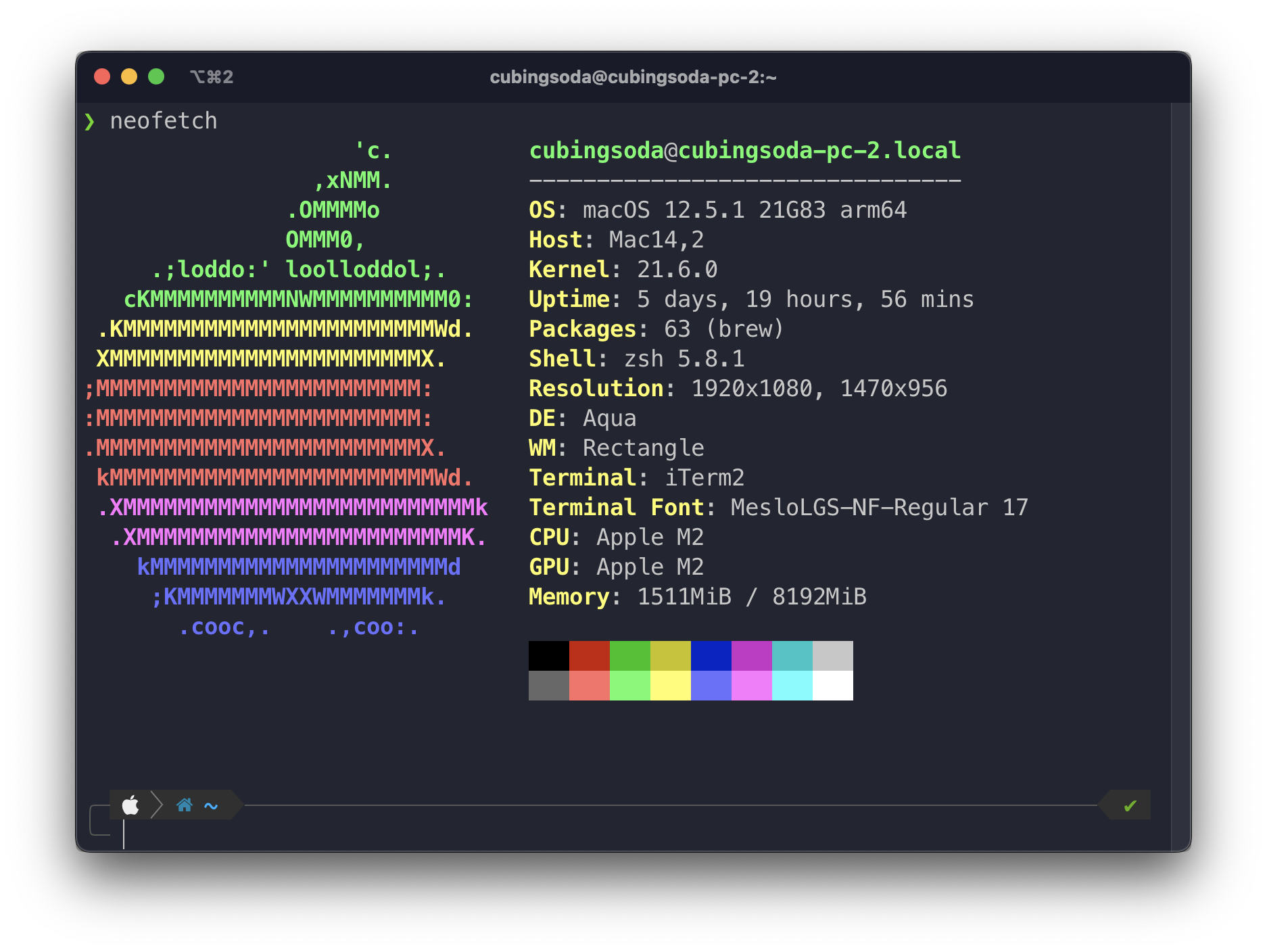
Task: Click the purple magenta color block
Action: coord(752,656)
